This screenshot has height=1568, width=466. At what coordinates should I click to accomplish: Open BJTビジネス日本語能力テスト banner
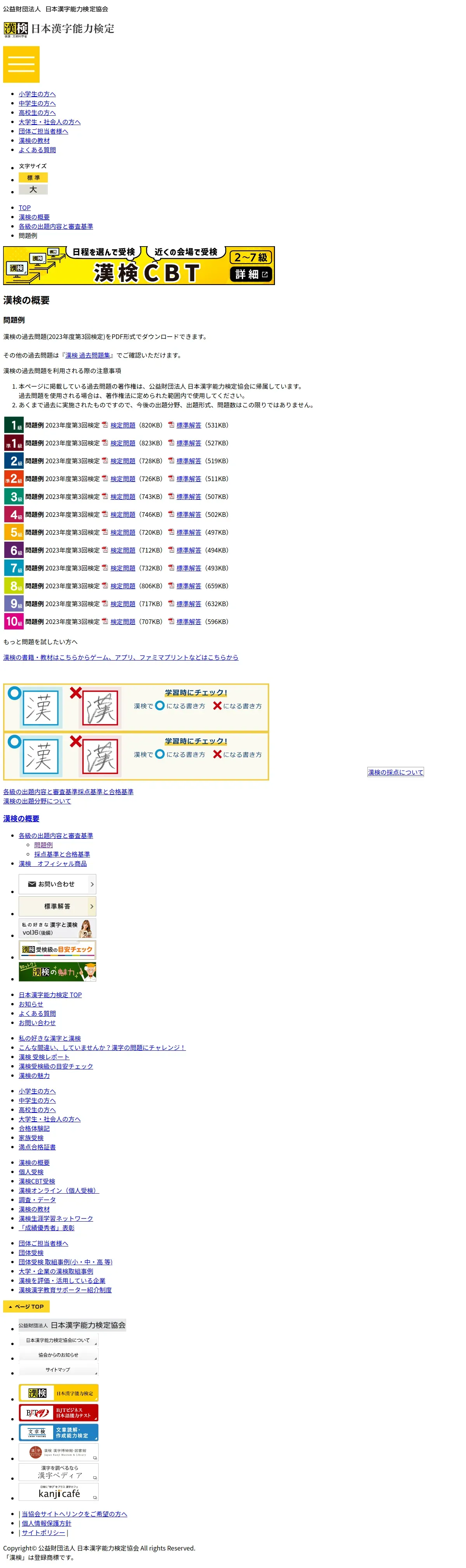(58, 1413)
